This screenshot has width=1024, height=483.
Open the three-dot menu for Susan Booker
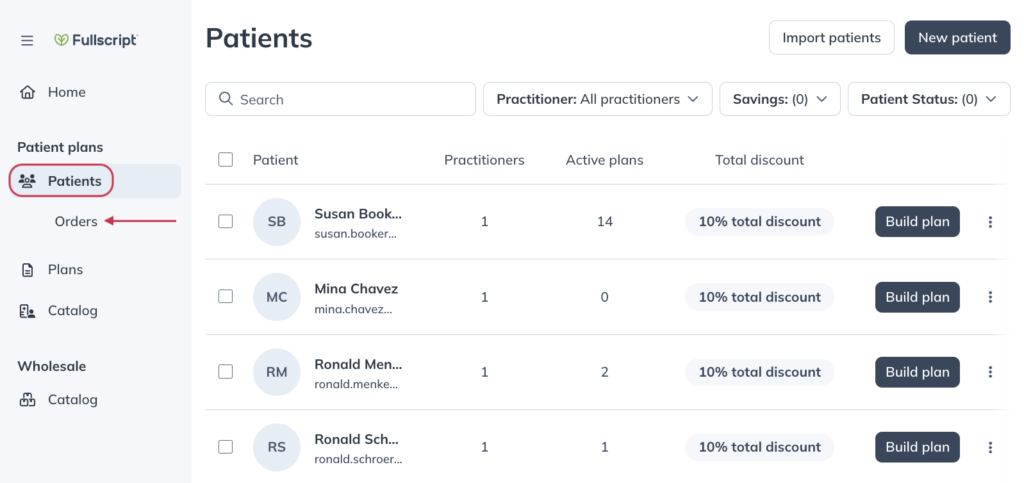(x=990, y=222)
